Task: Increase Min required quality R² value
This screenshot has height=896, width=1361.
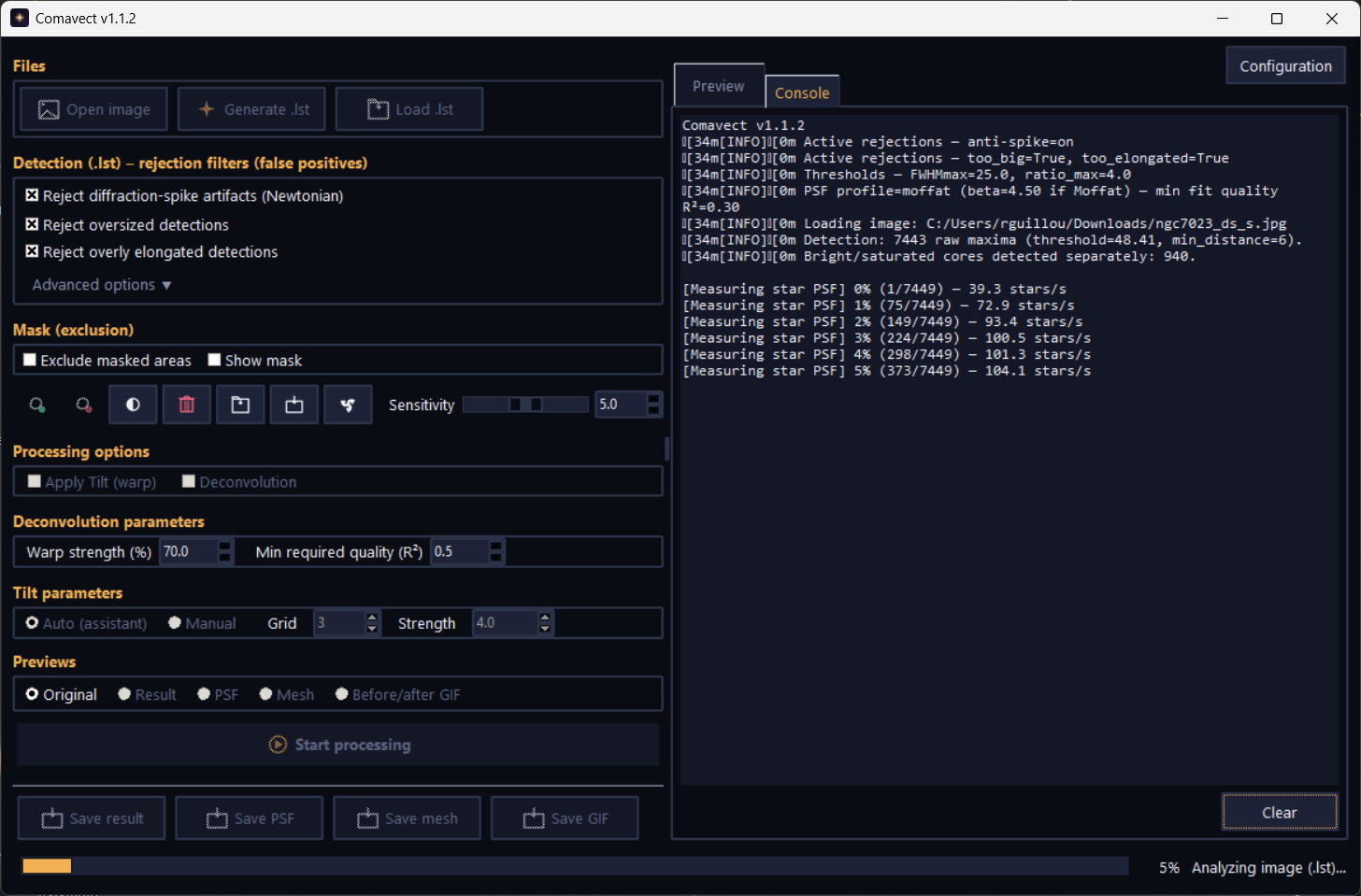Action: (496, 546)
